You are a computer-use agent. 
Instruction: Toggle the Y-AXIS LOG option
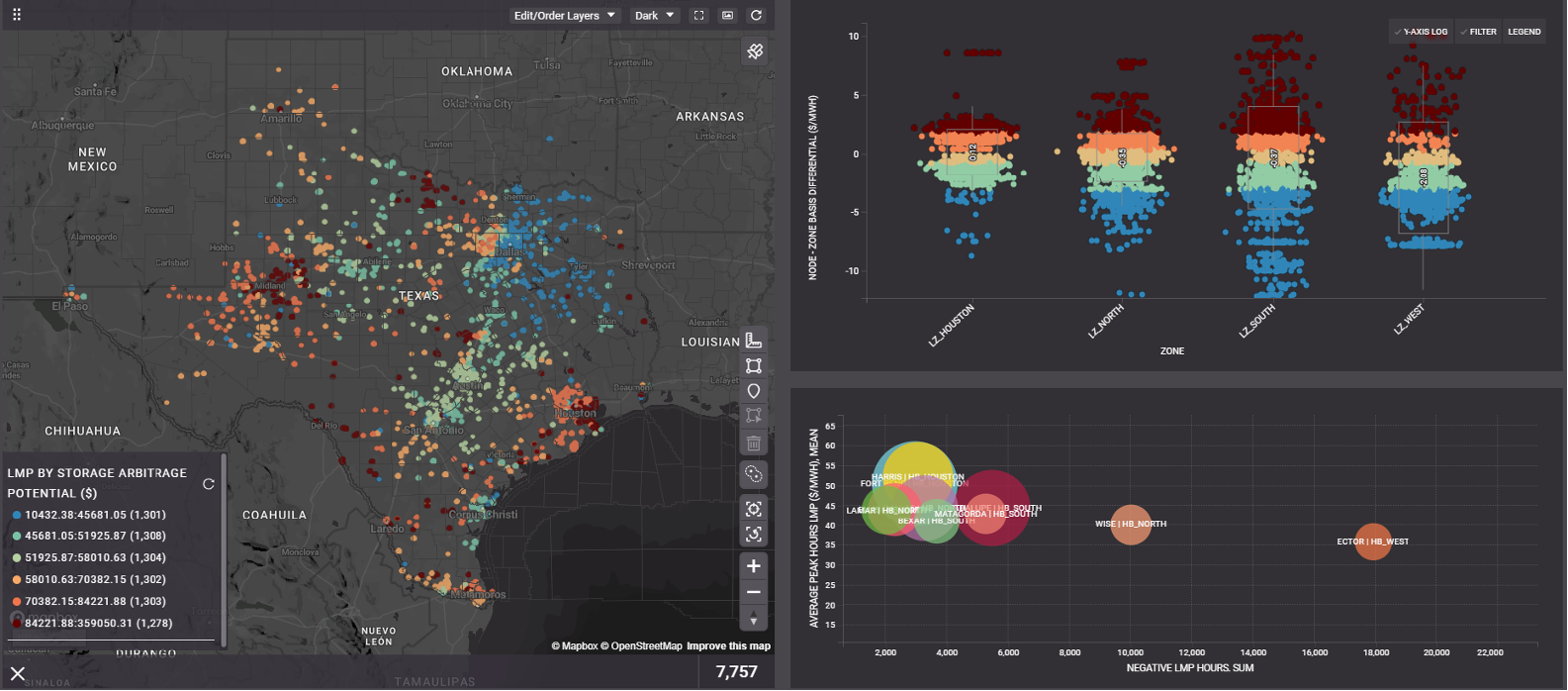point(1420,32)
